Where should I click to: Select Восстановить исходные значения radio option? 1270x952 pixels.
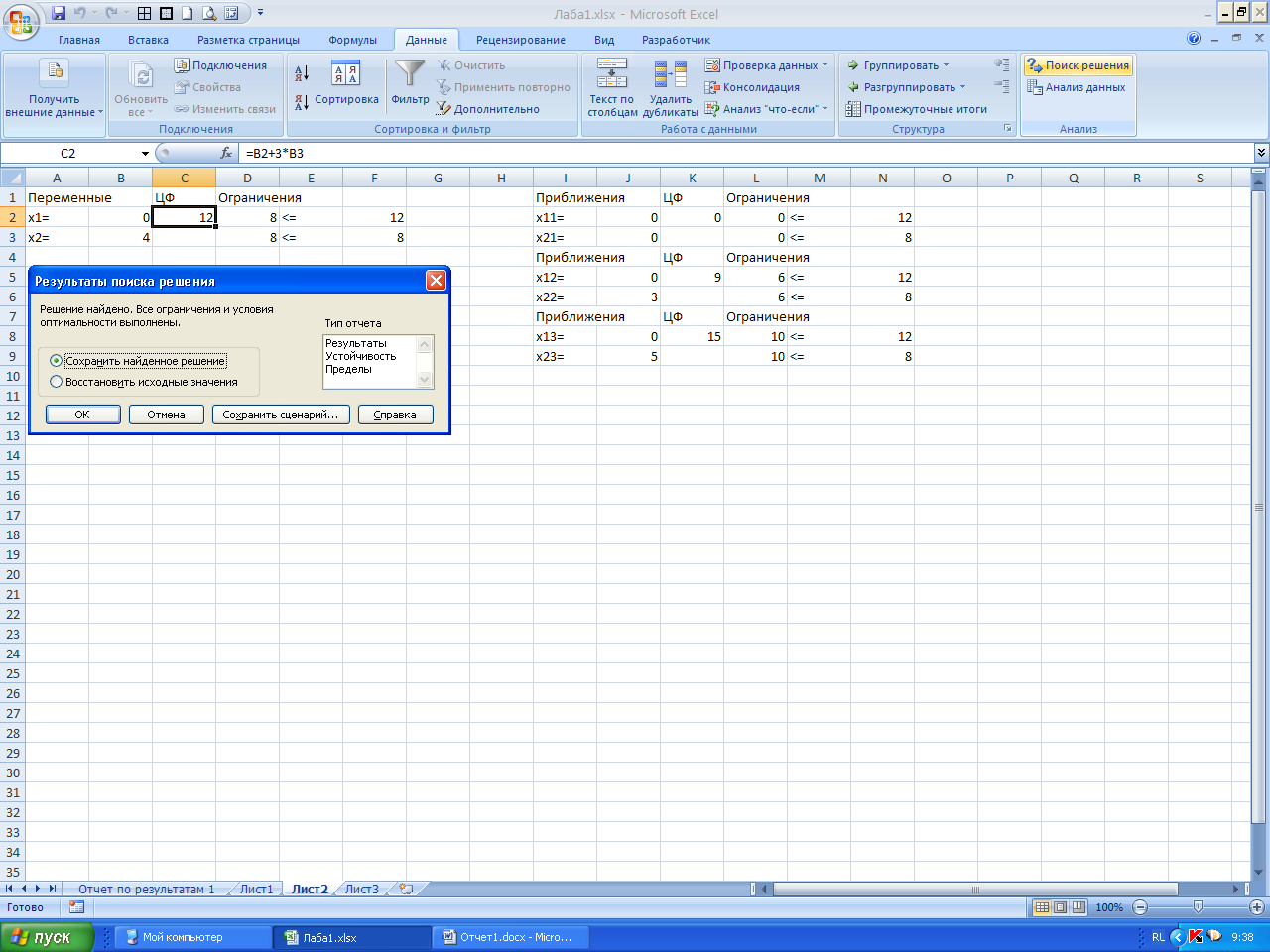click(x=144, y=382)
